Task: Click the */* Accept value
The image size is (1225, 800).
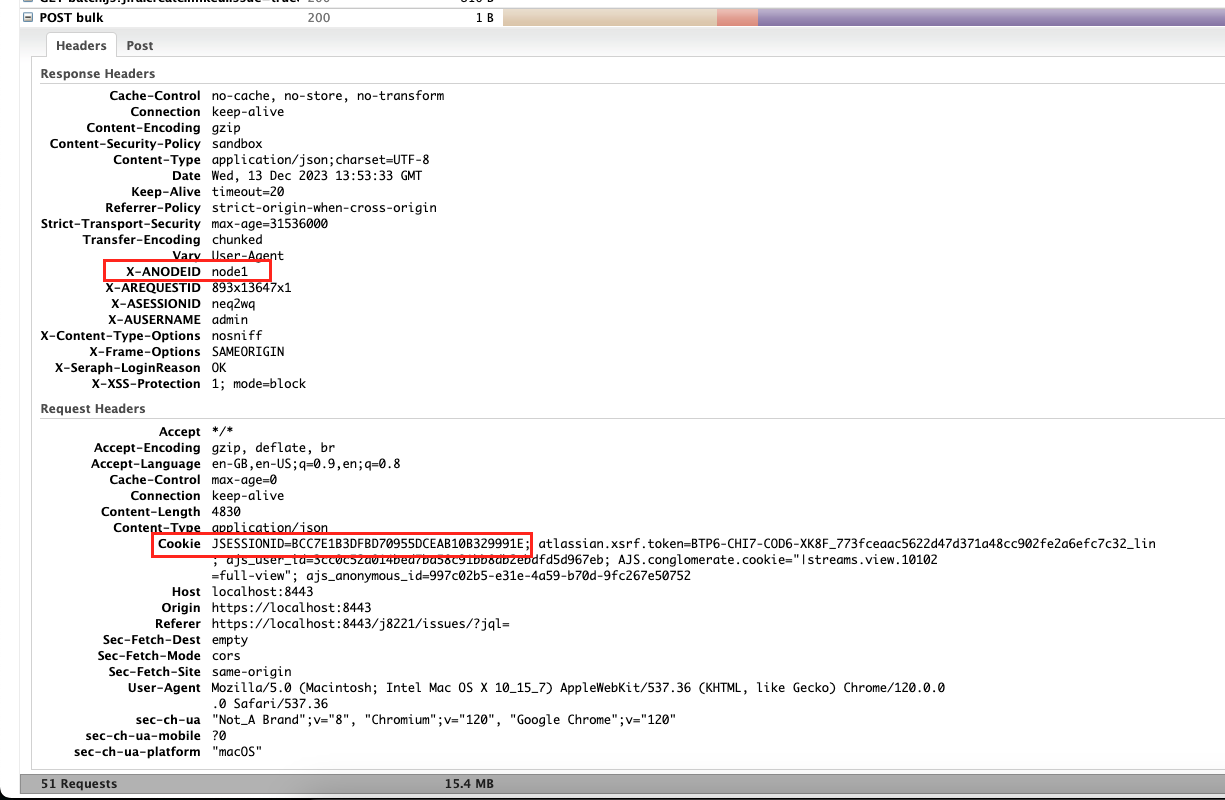Action: coord(222,432)
